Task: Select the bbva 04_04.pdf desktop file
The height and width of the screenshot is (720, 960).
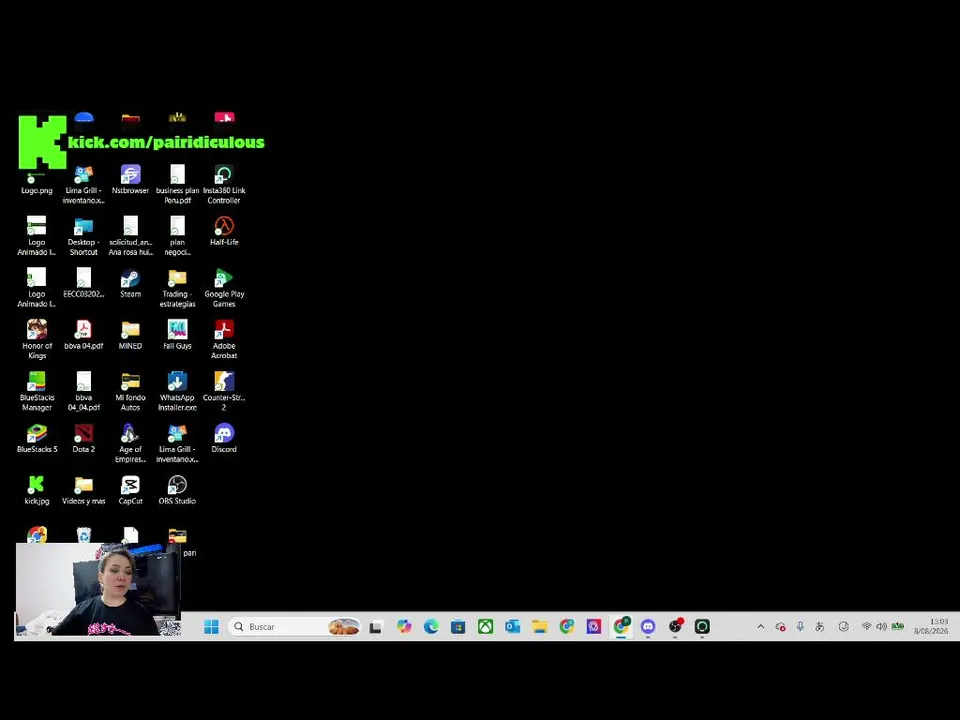Action: (x=84, y=391)
